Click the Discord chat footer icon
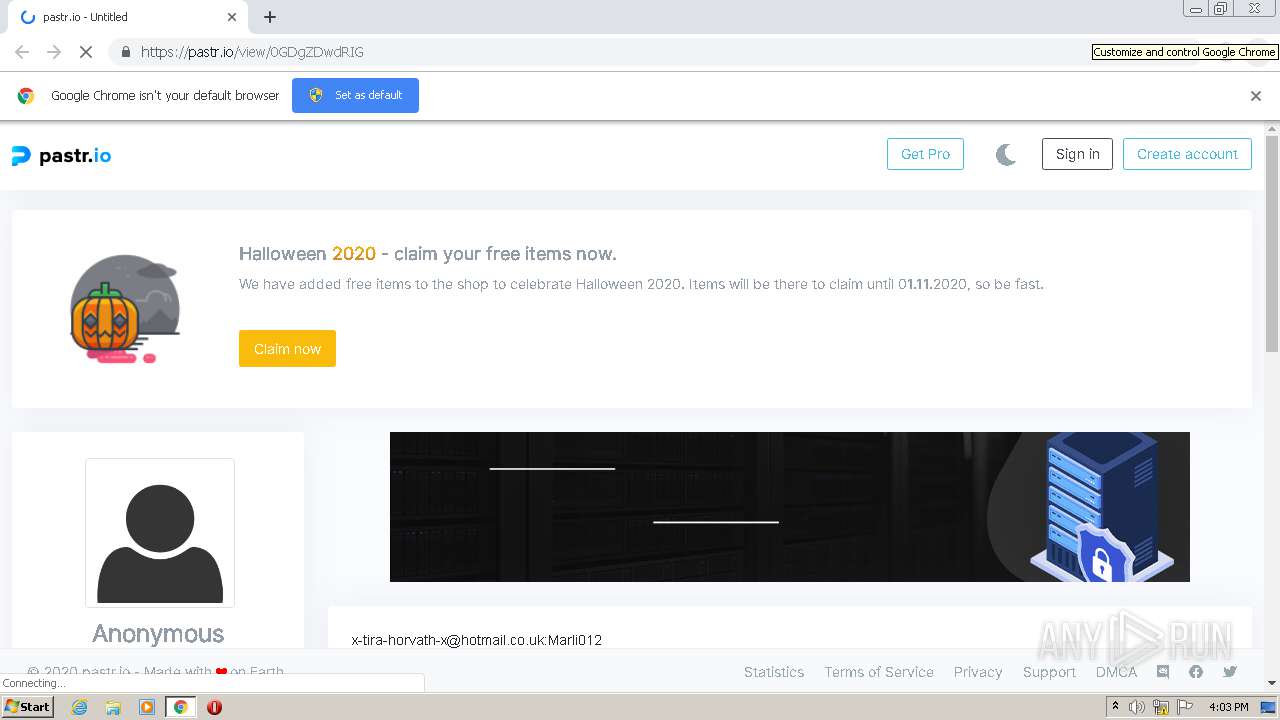The image size is (1280, 720). [1163, 672]
